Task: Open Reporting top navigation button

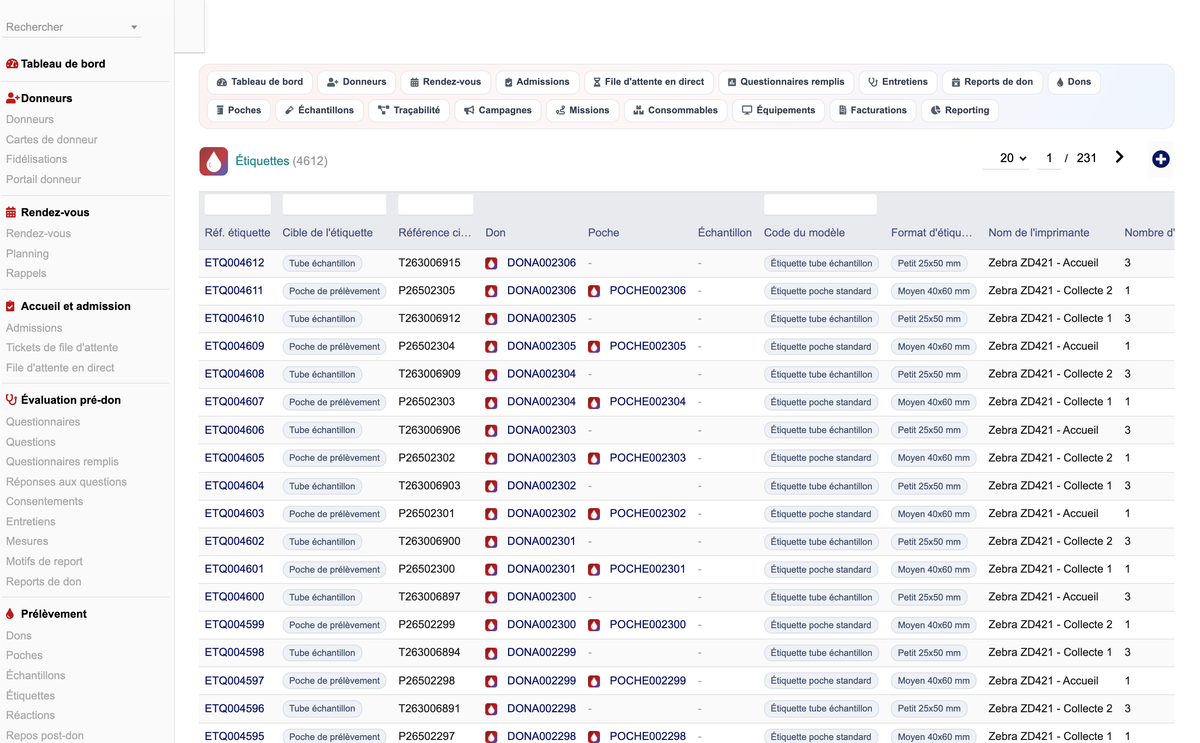Action: [960, 110]
